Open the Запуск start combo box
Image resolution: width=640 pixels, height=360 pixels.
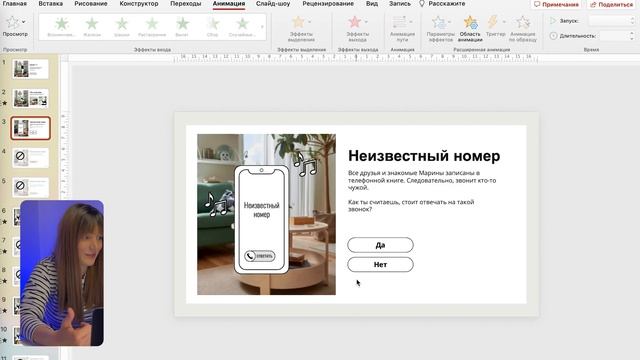tap(611, 20)
